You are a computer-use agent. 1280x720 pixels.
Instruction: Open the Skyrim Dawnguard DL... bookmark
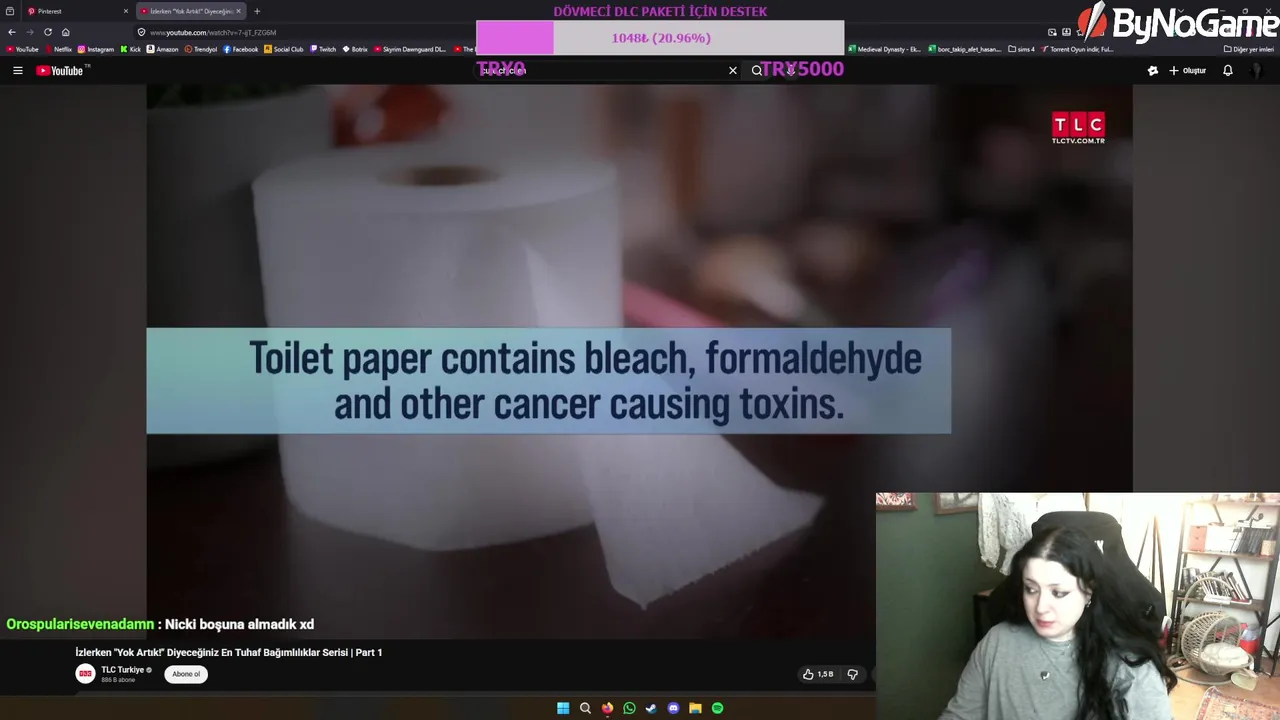(x=410, y=49)
